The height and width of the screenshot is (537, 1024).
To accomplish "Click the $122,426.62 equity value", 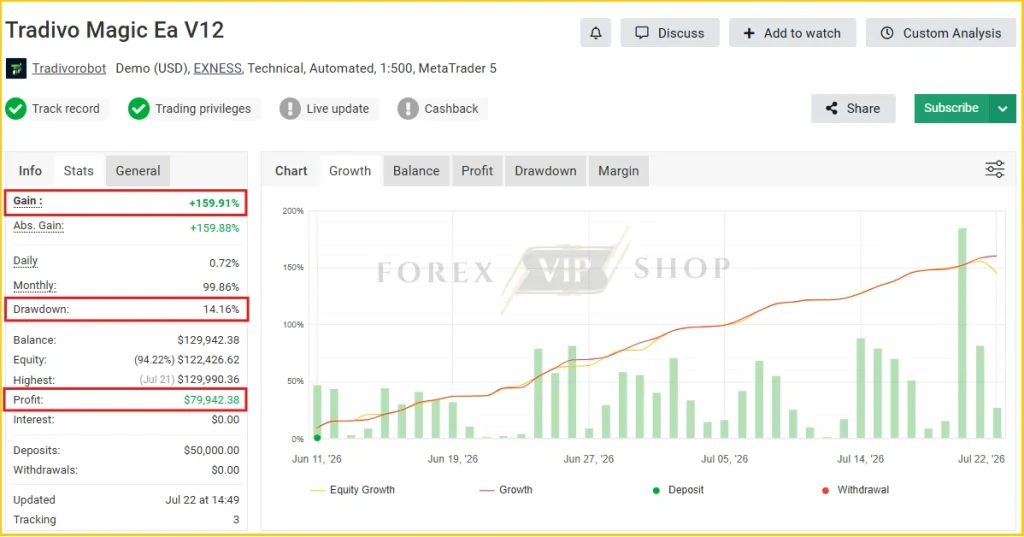I will pos(208,359).
